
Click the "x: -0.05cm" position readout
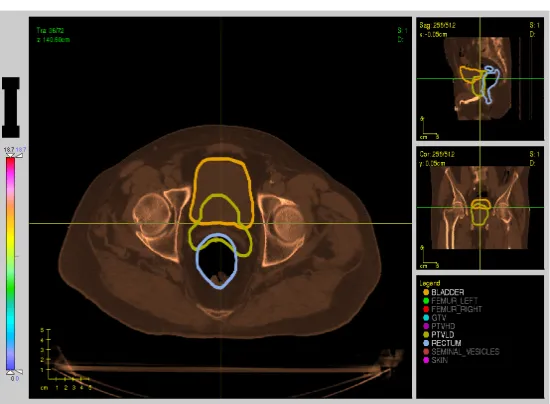[434, 34]
